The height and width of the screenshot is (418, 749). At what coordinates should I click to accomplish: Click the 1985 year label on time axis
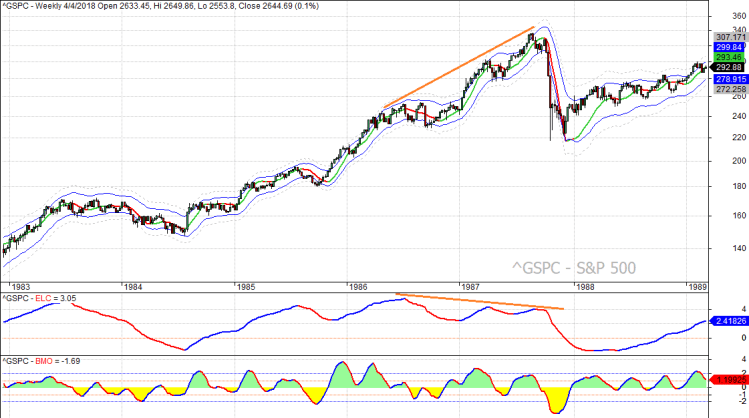[246, 287]
